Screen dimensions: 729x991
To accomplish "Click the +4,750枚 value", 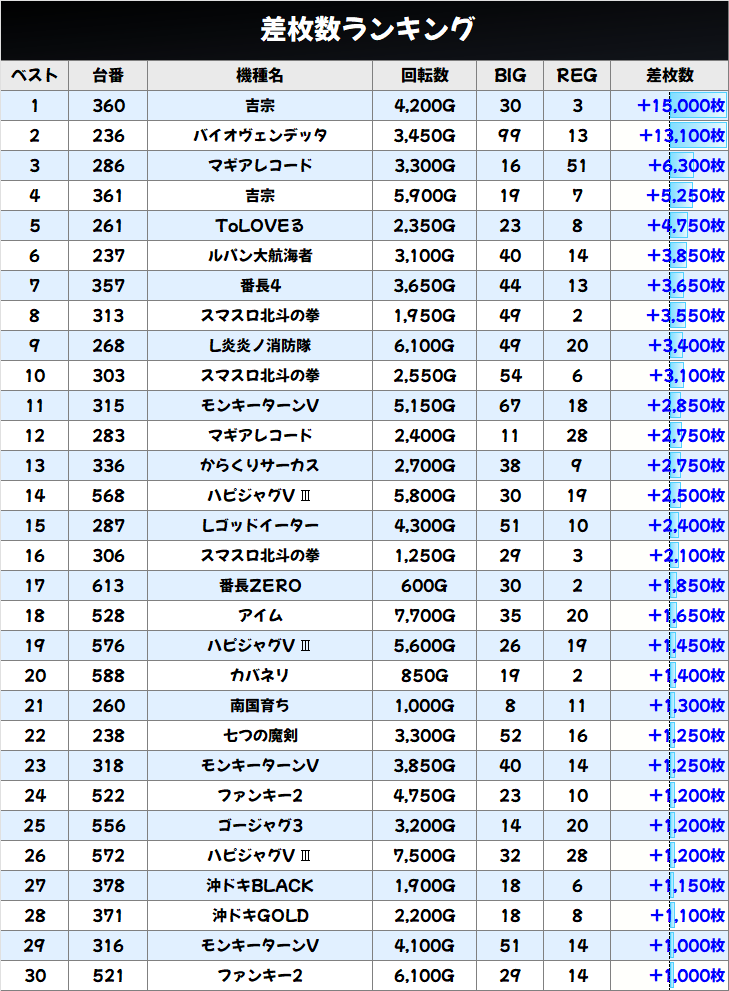I will pyautogui.click(x=686, y=226).
